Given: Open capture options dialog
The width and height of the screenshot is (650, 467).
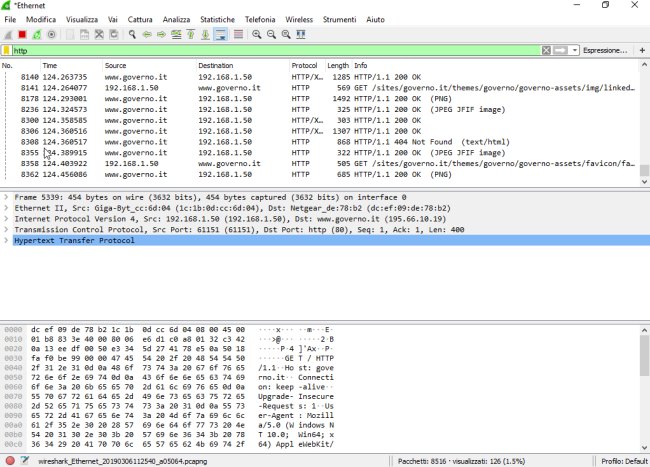Looking at the screenshot, I should pos(51,34).
